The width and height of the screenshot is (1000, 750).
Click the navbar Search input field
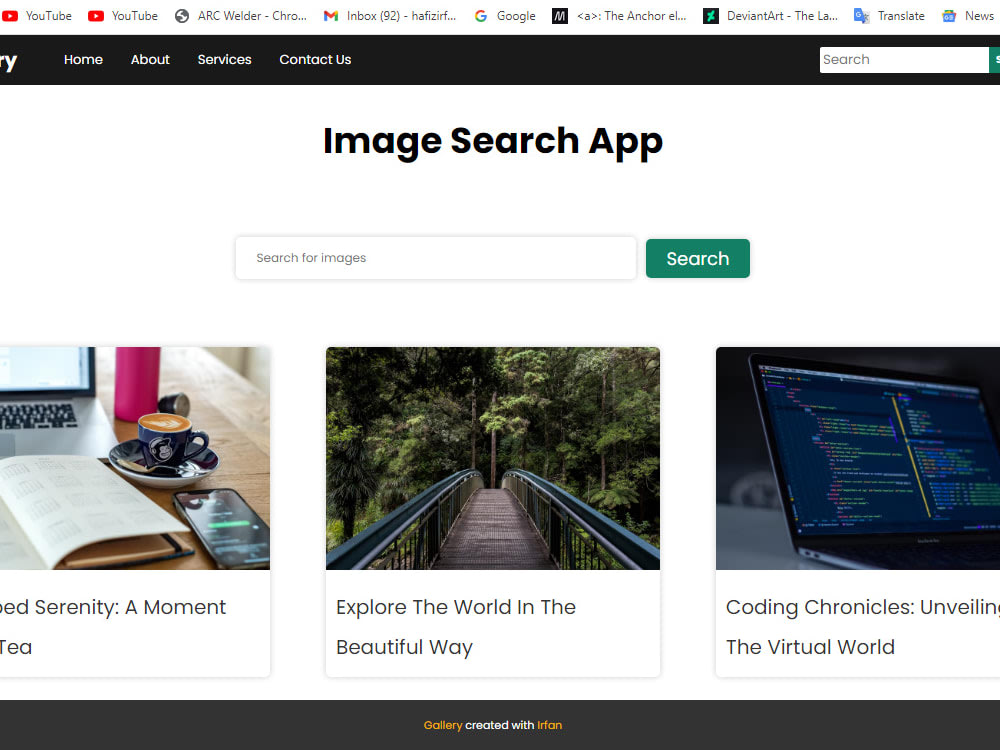[x=904, y=59]
